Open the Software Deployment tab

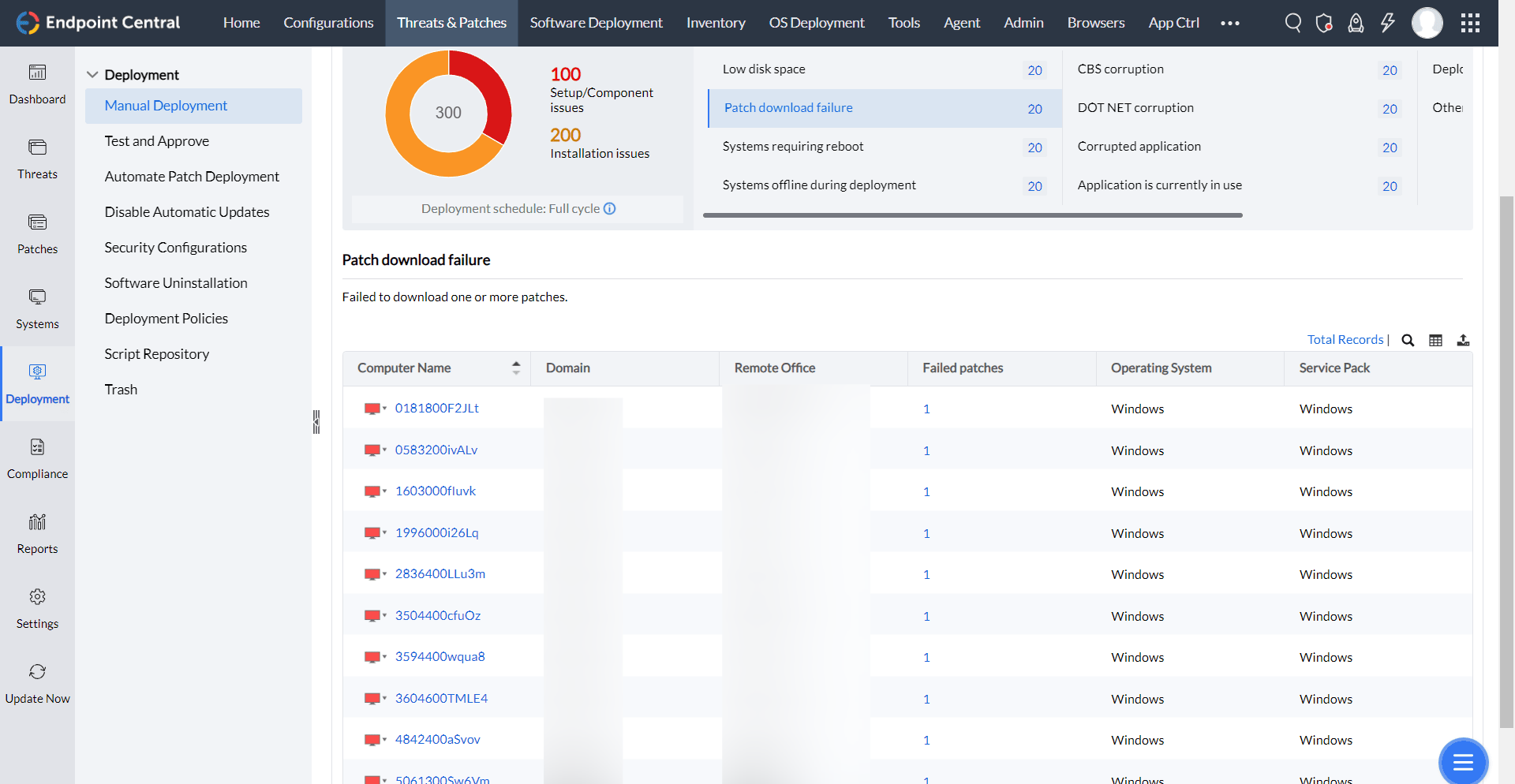click(x=596, y=23)
